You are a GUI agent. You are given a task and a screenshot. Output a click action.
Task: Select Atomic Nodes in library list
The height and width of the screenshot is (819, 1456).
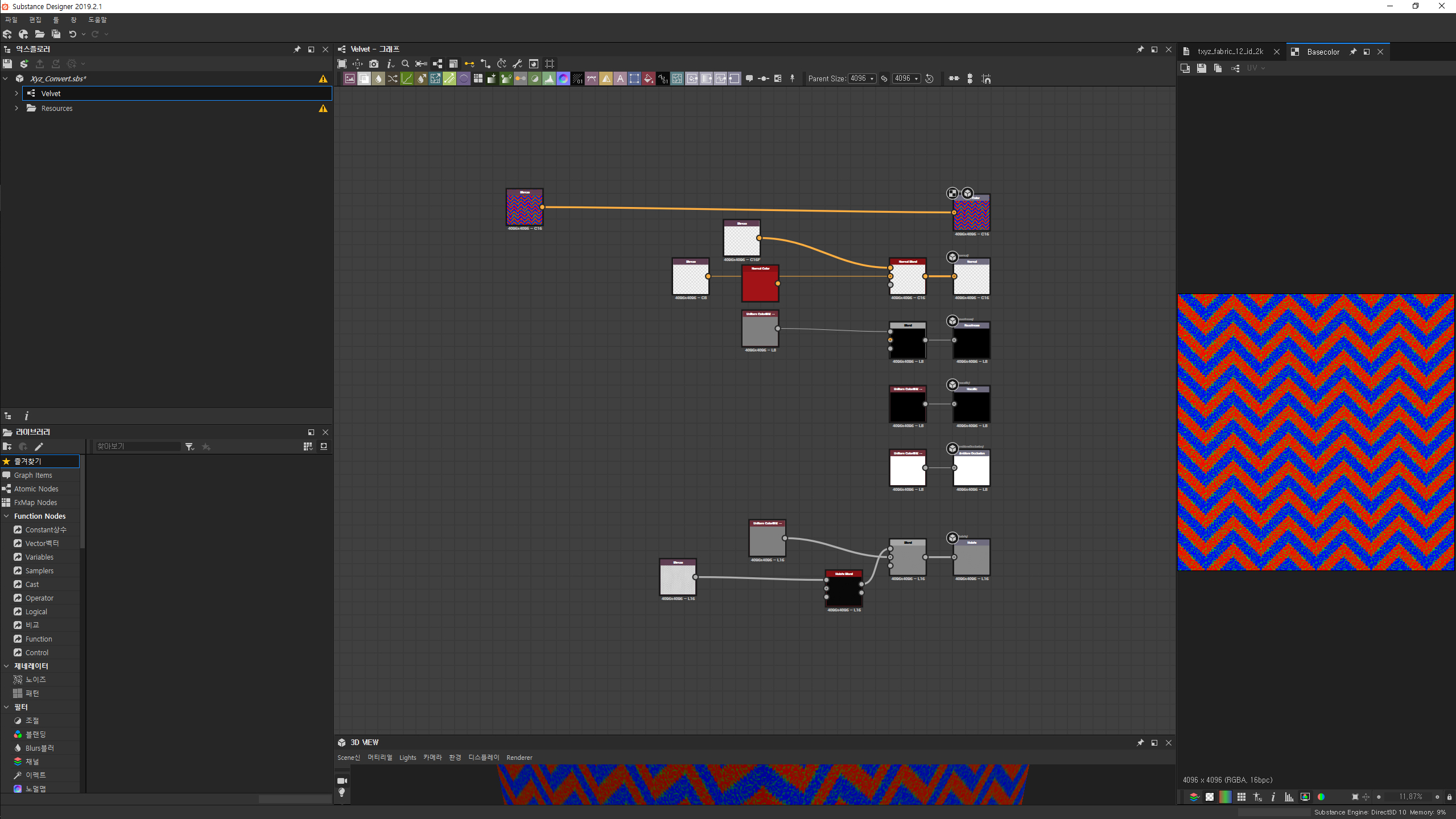[x=36, y=489]
